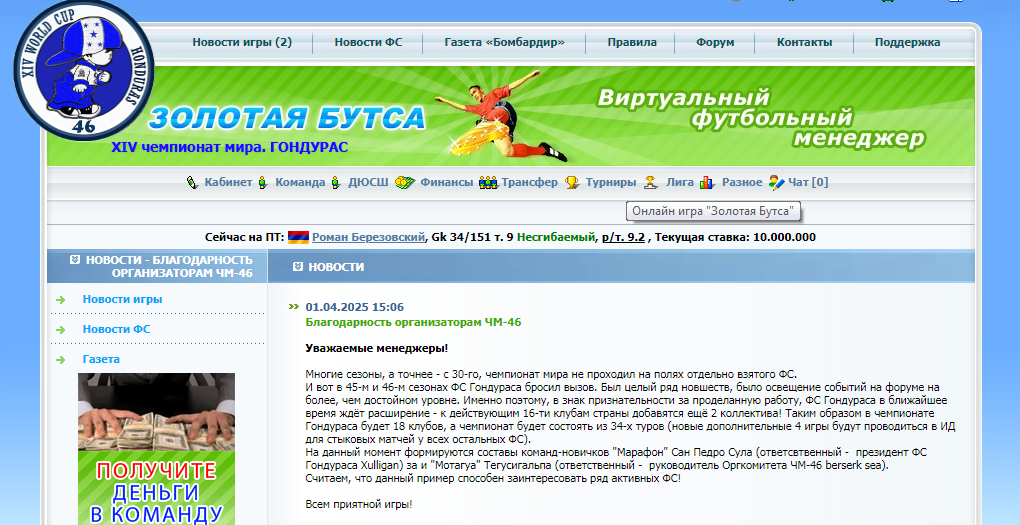
Task: Click the text XIV чемпионат мира. ГОНДУРАС
Action: point(230,148)
